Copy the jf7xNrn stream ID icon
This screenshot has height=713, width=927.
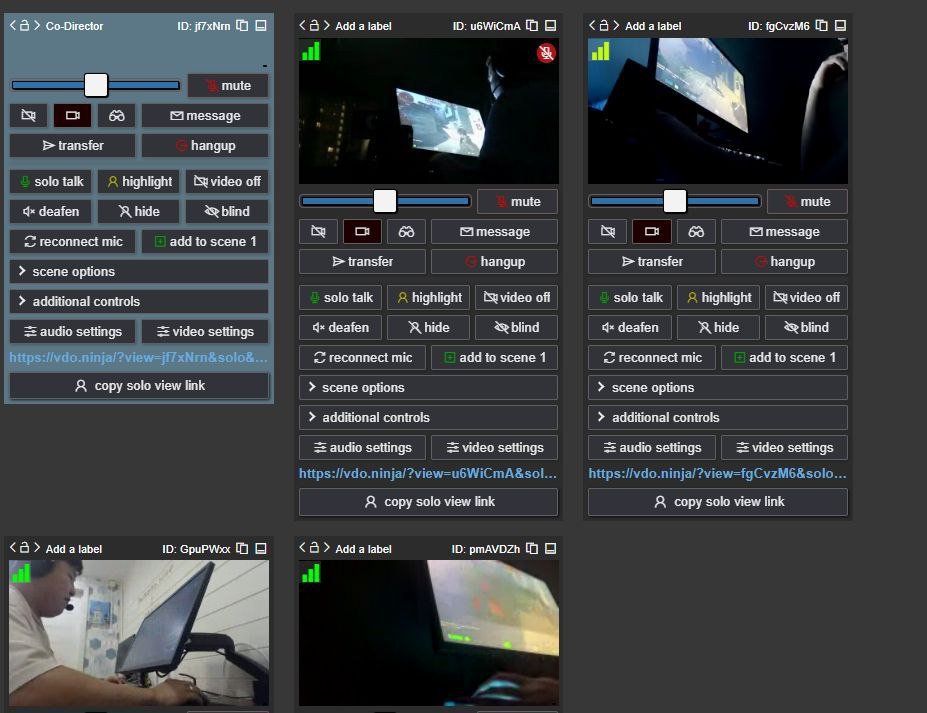pyautogui.click(x=242, y=25)
